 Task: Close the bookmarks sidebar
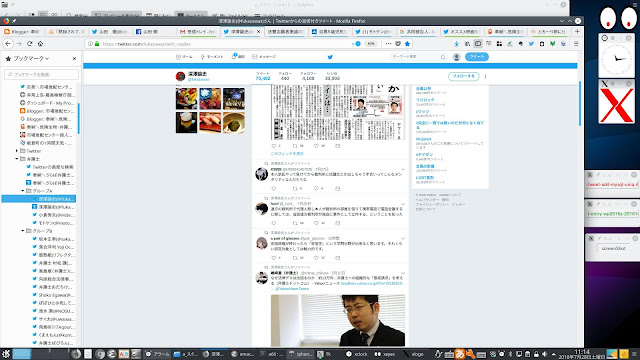click(74, 58)
